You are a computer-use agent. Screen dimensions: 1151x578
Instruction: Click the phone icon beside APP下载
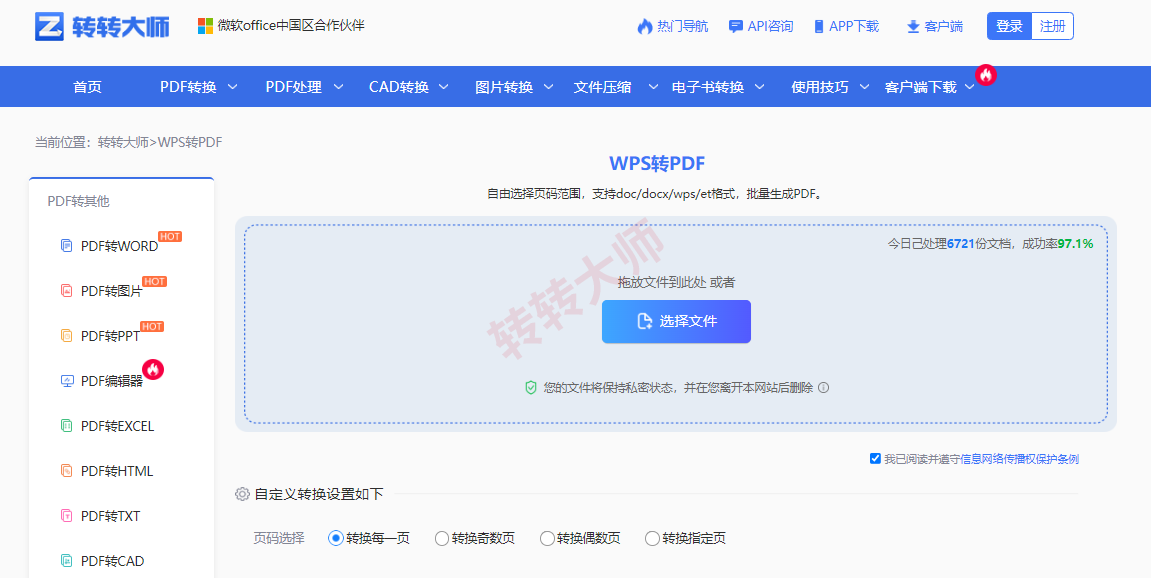coord(819,26)
